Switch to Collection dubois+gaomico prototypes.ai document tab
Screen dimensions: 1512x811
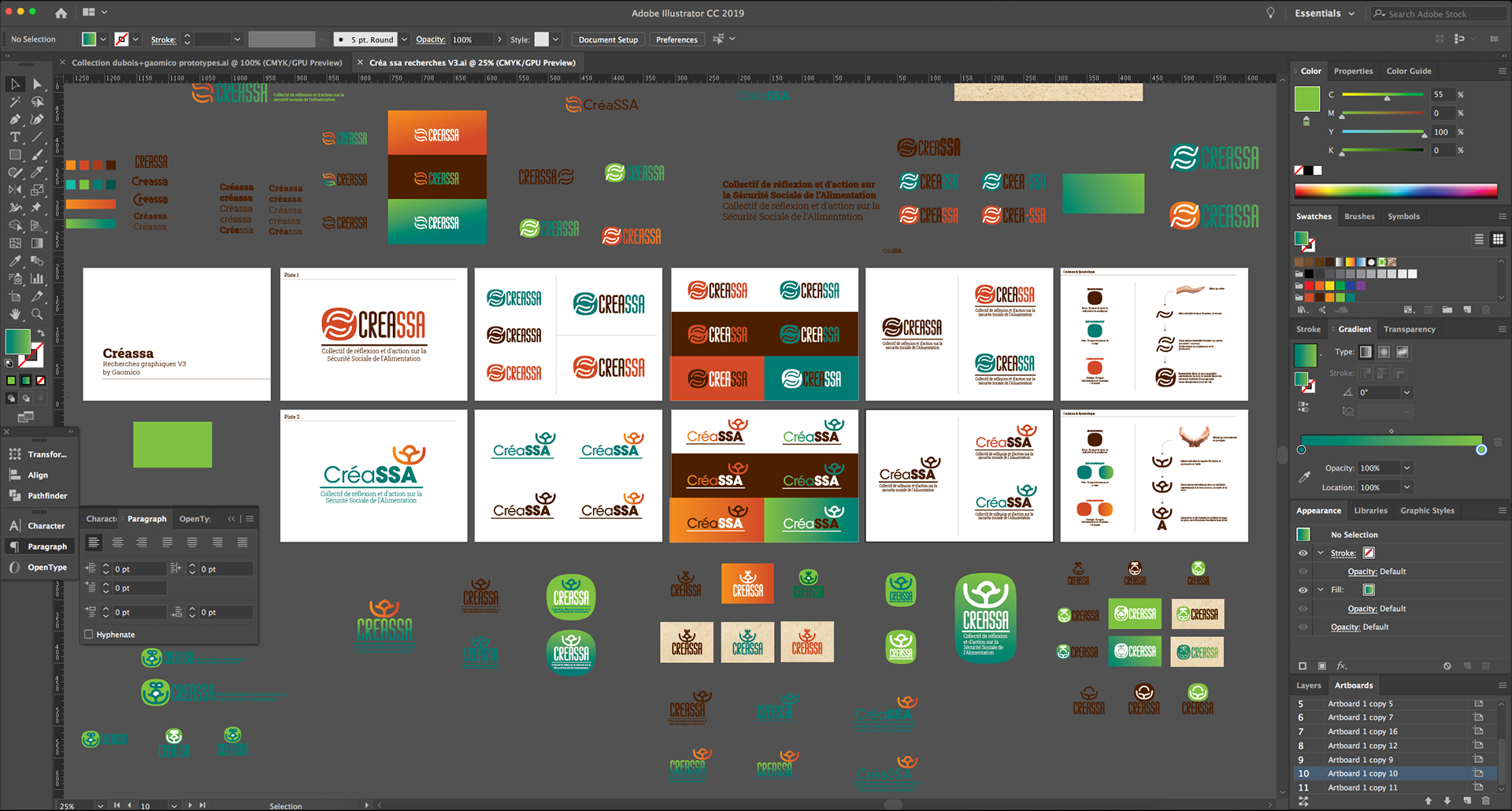(x=207, y=63)
